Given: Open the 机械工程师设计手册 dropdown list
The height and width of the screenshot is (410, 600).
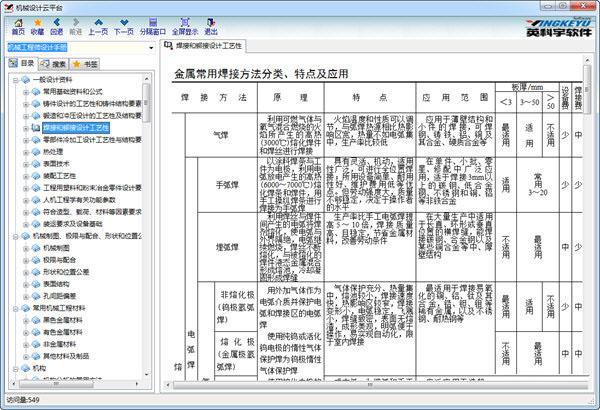Looking at the screenshot, I should click(152, 46).
